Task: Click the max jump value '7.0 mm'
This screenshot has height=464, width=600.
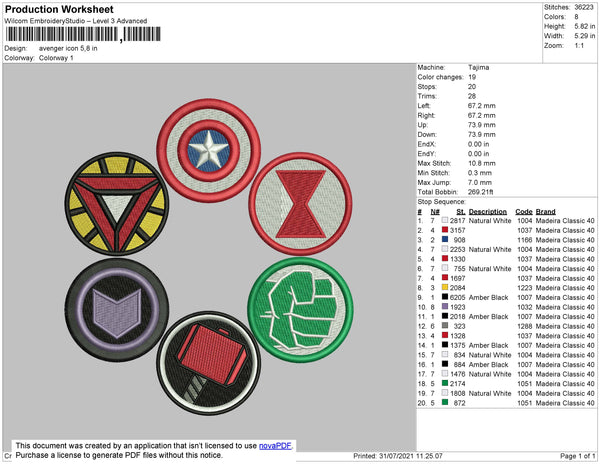Action: point(480,182)
